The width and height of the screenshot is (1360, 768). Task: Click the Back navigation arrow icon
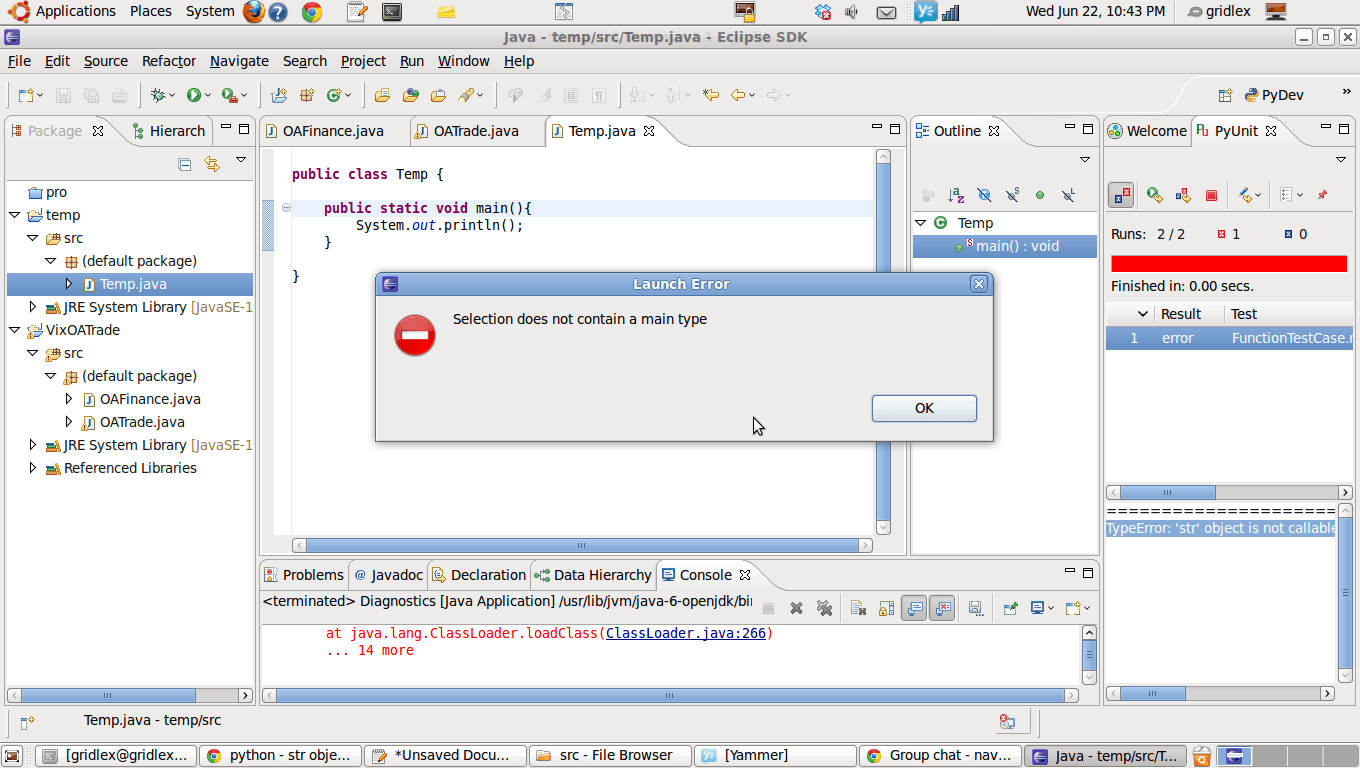click(x=738, y=95)
